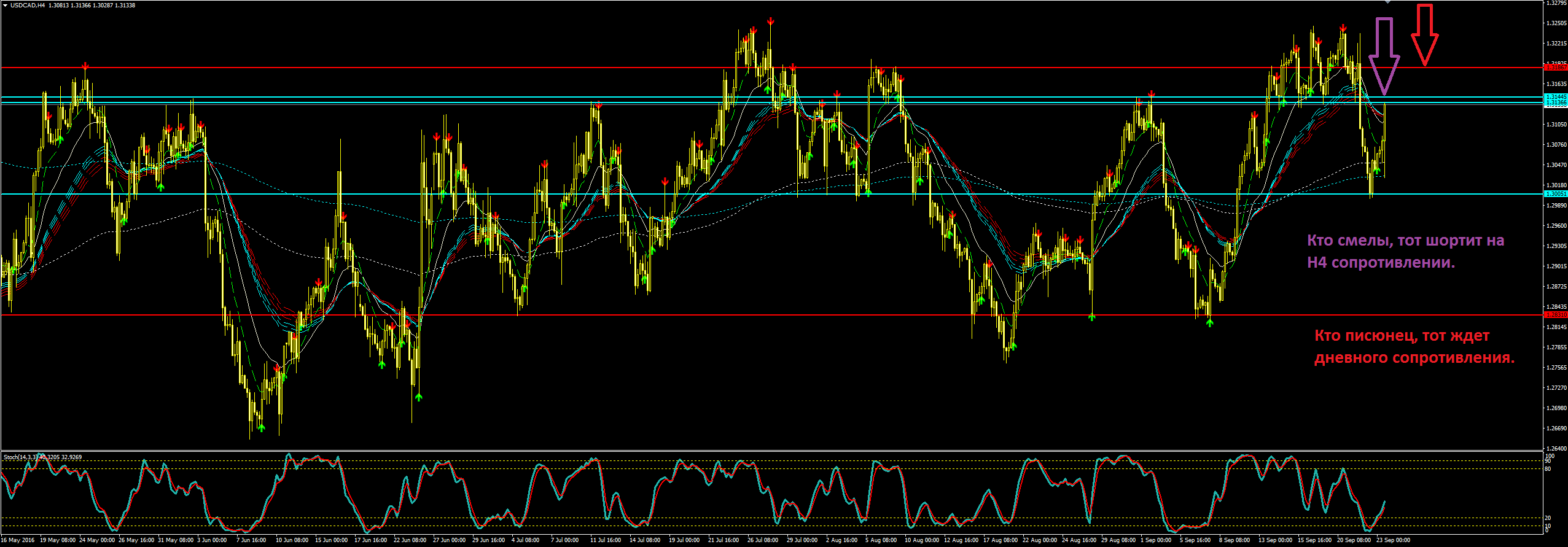The height and width of the screenshot is (547, 1568).
Task: Click the 15 Jun 00:00 time label
Action: click(x=331, y=540)
